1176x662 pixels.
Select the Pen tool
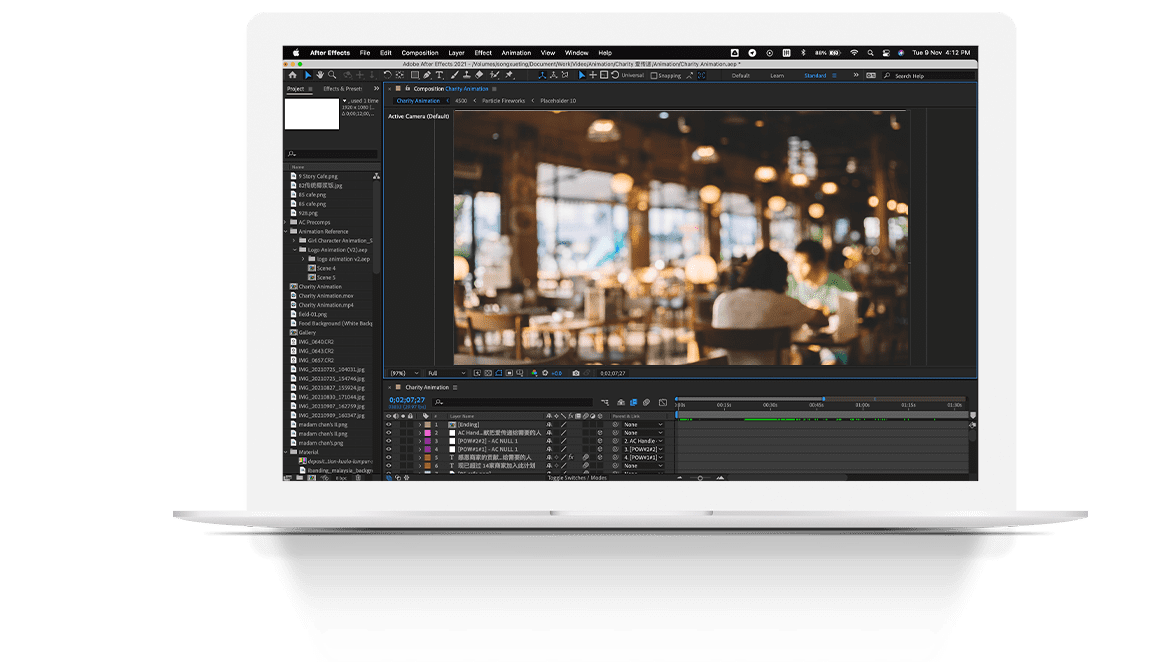pos(427,75)
